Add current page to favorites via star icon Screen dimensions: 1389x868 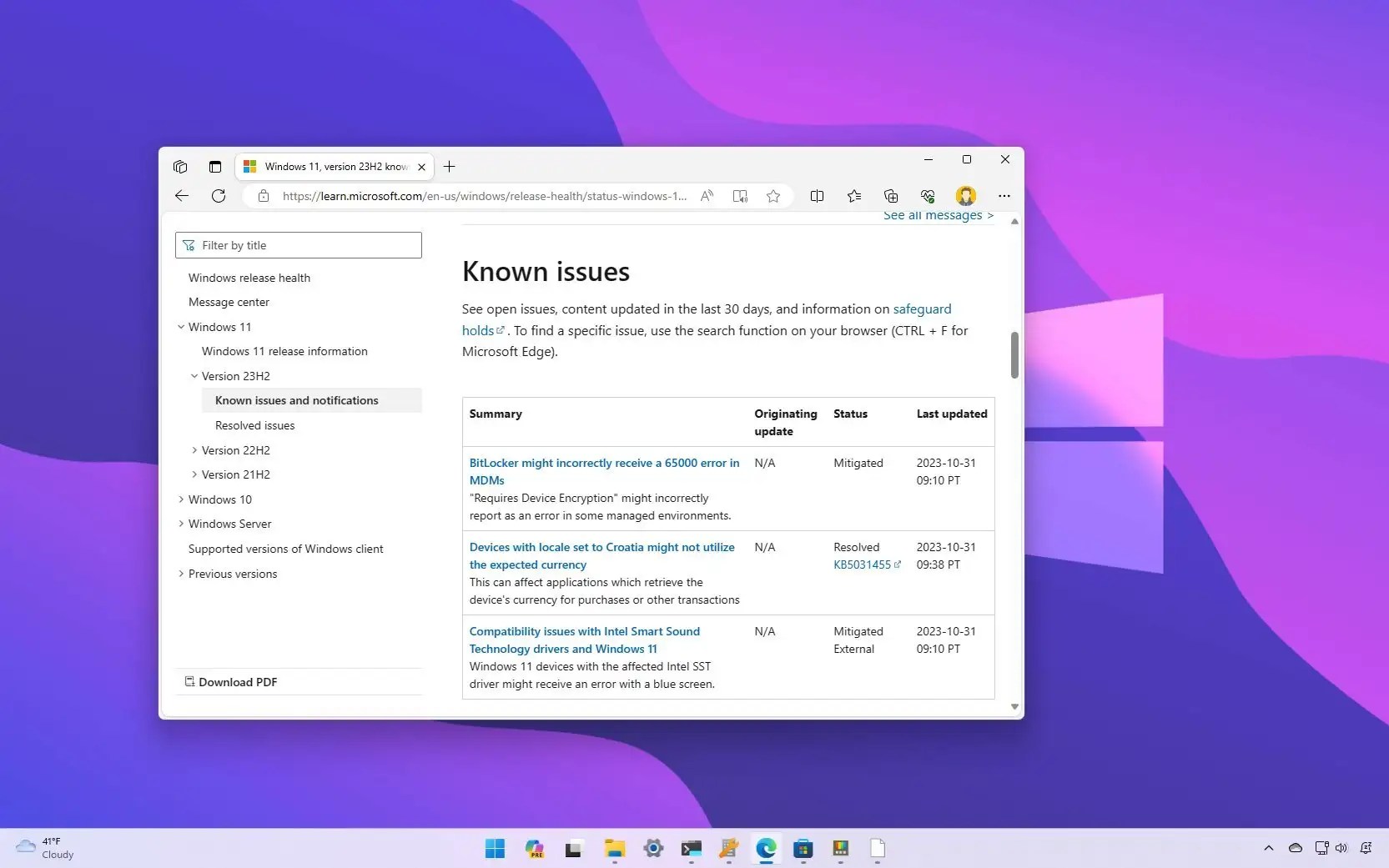pyautogui.click(x=773, y=196)
